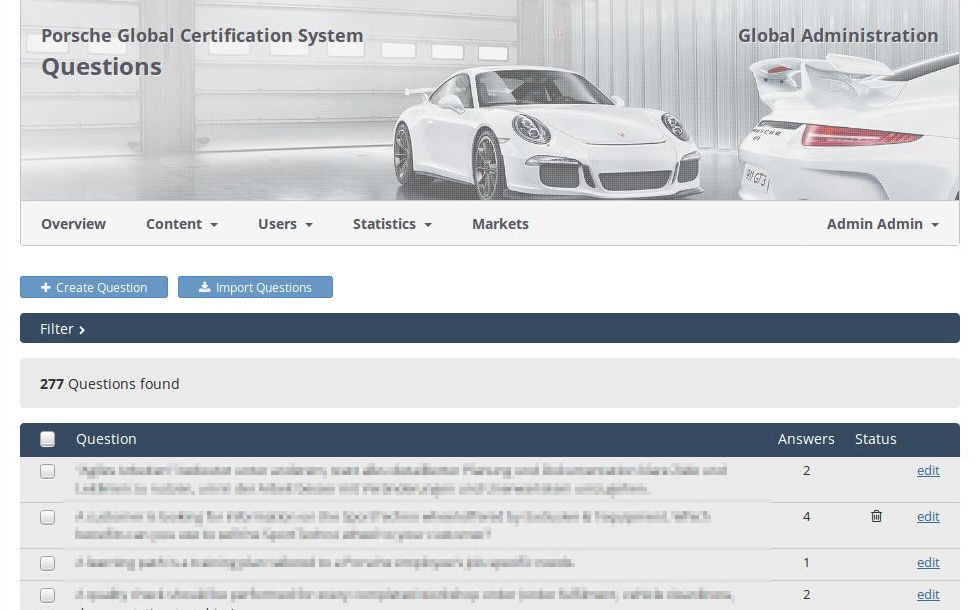
Task: Open the Statistics dropdown menu
Action: pos(391,224)
